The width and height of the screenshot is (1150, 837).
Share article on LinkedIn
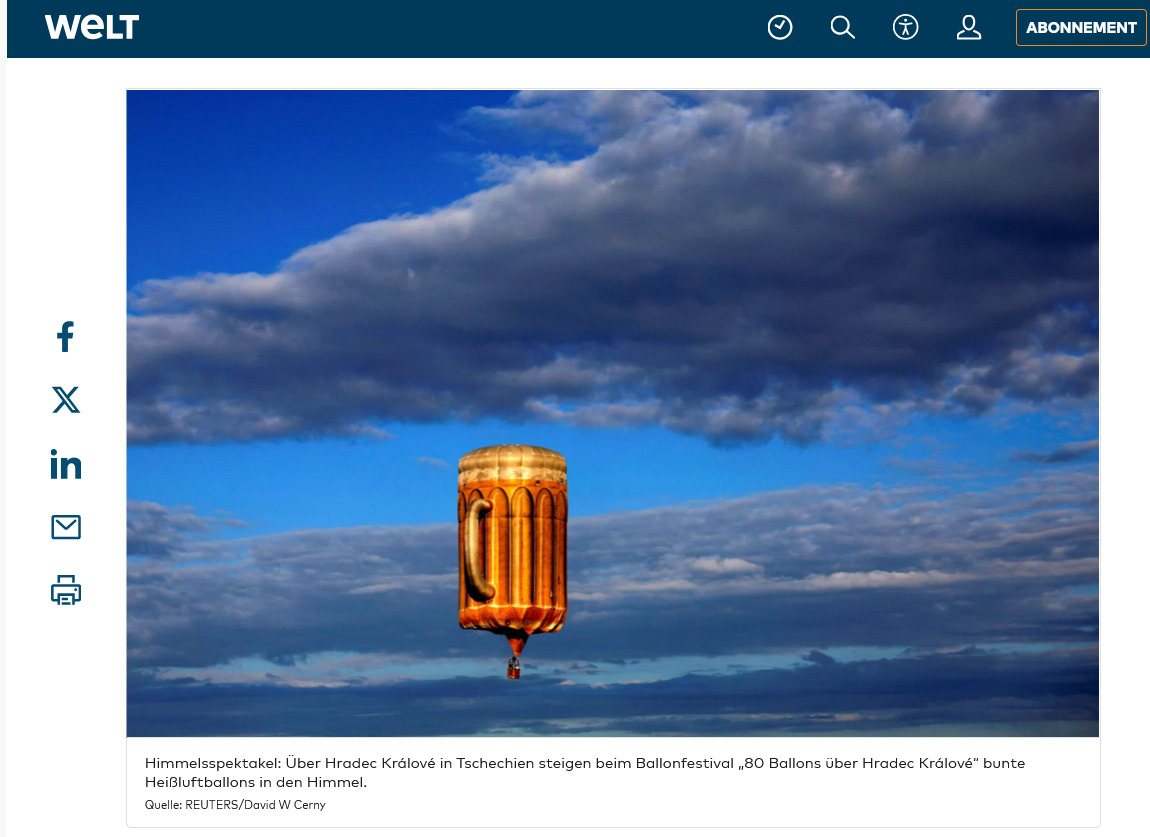[x=66, y=464]
